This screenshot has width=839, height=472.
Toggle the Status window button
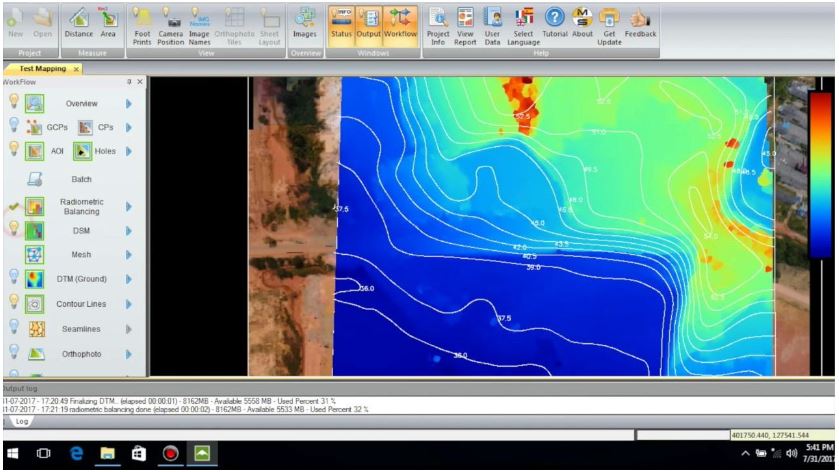point(342,22)
